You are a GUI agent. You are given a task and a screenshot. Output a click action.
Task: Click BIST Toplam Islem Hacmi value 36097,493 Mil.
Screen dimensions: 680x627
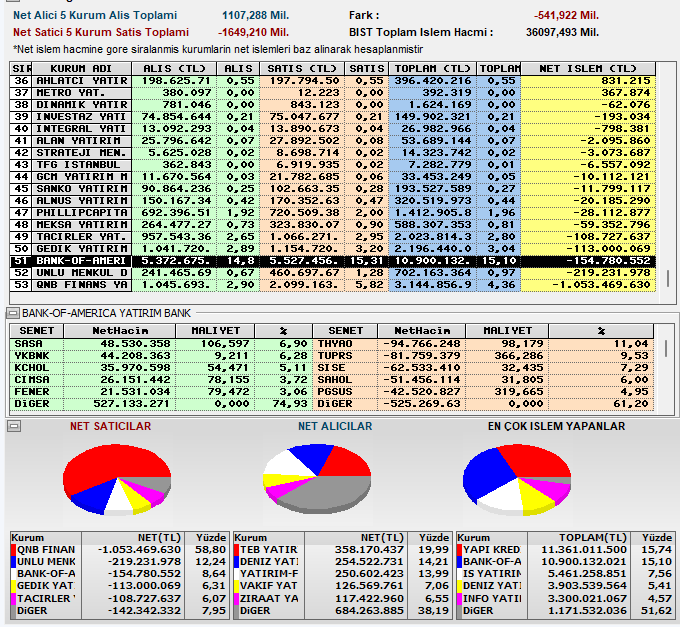(562, 33)
